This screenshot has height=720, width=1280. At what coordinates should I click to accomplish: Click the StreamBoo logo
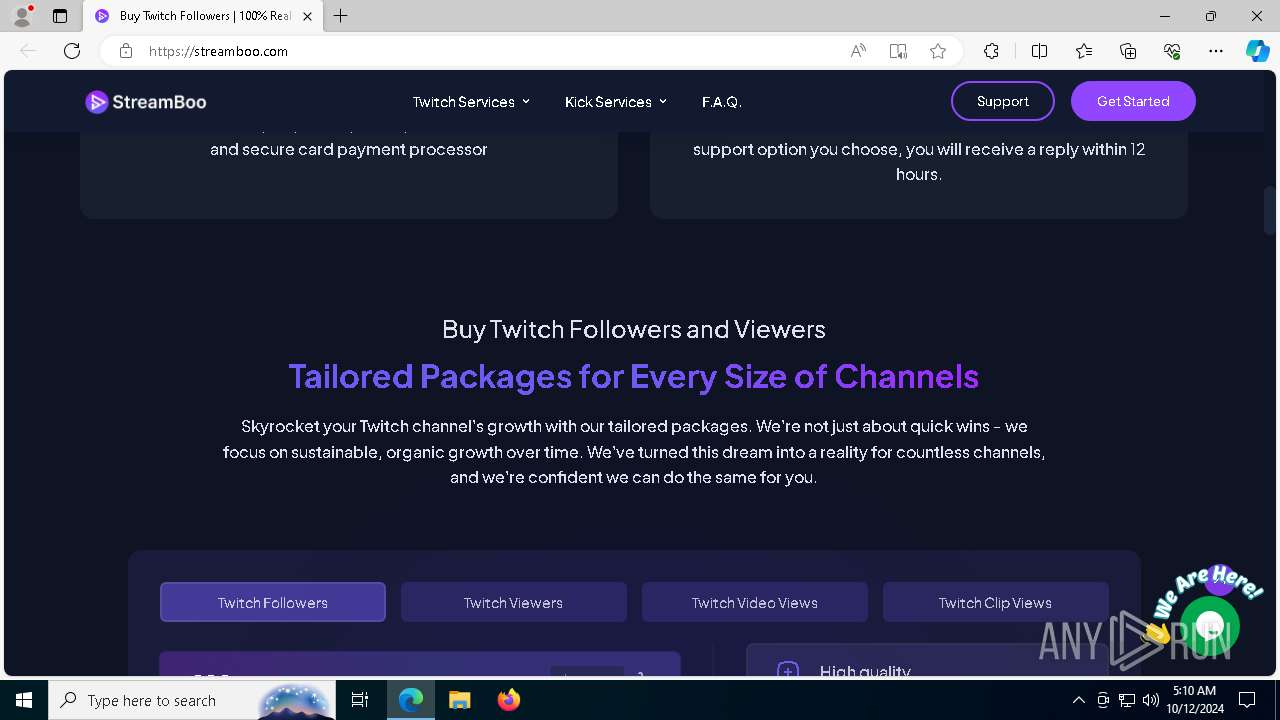coord(146,102)
